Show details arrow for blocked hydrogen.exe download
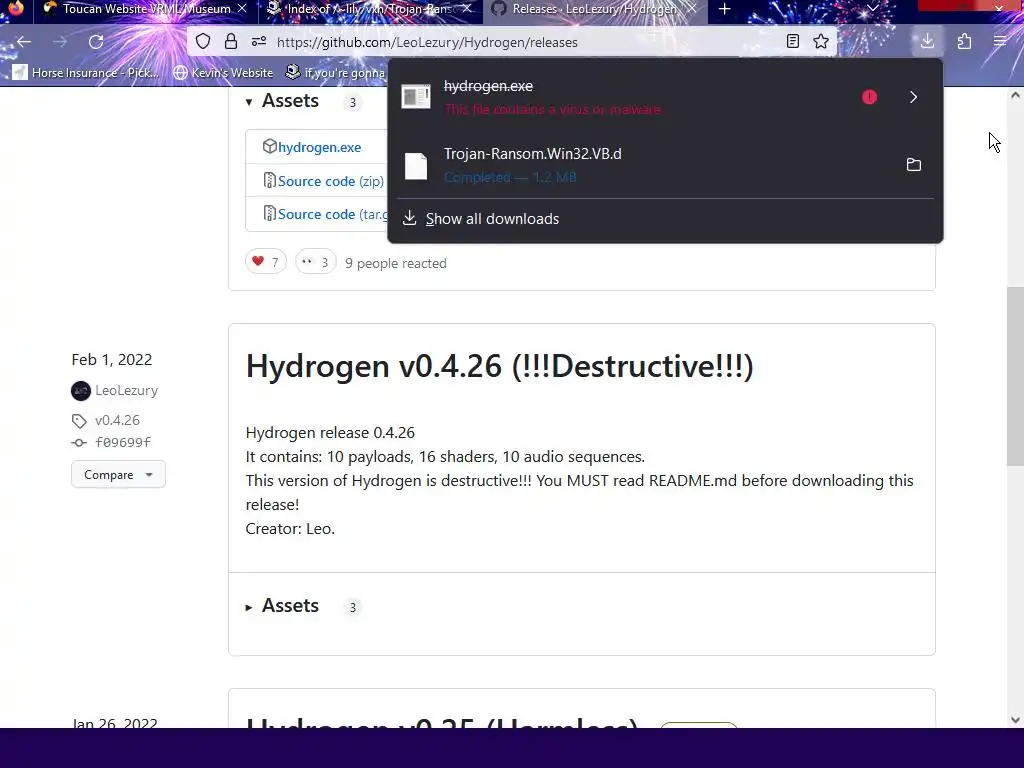Image resolution: width=1024 pixels, height=768 pixels. [x=914, y=97]
